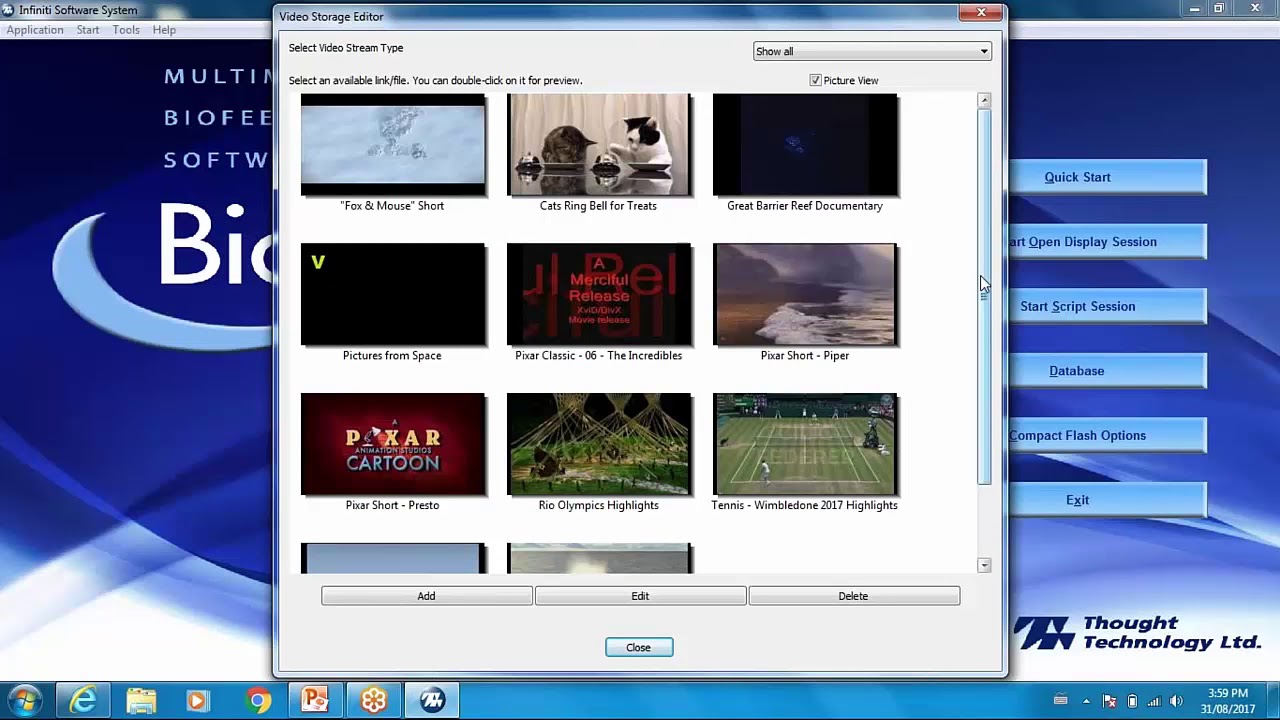Show hidden tray icons arrow

click(x=1086, y=701)
